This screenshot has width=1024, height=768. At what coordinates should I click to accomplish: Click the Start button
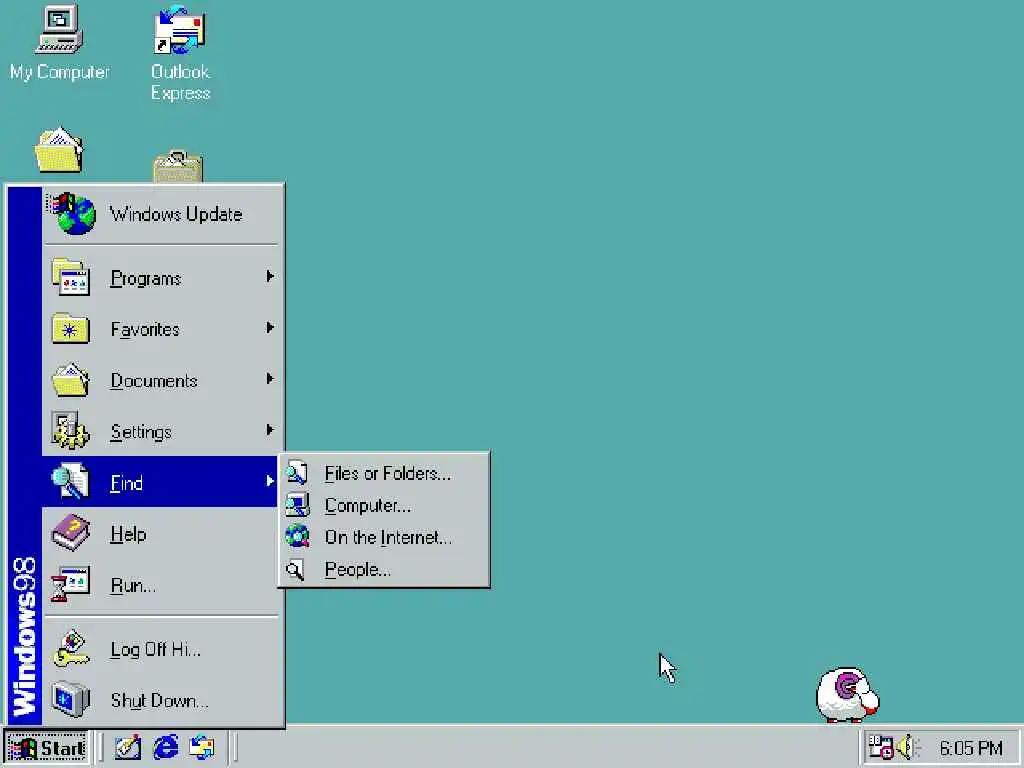(47, 747)
